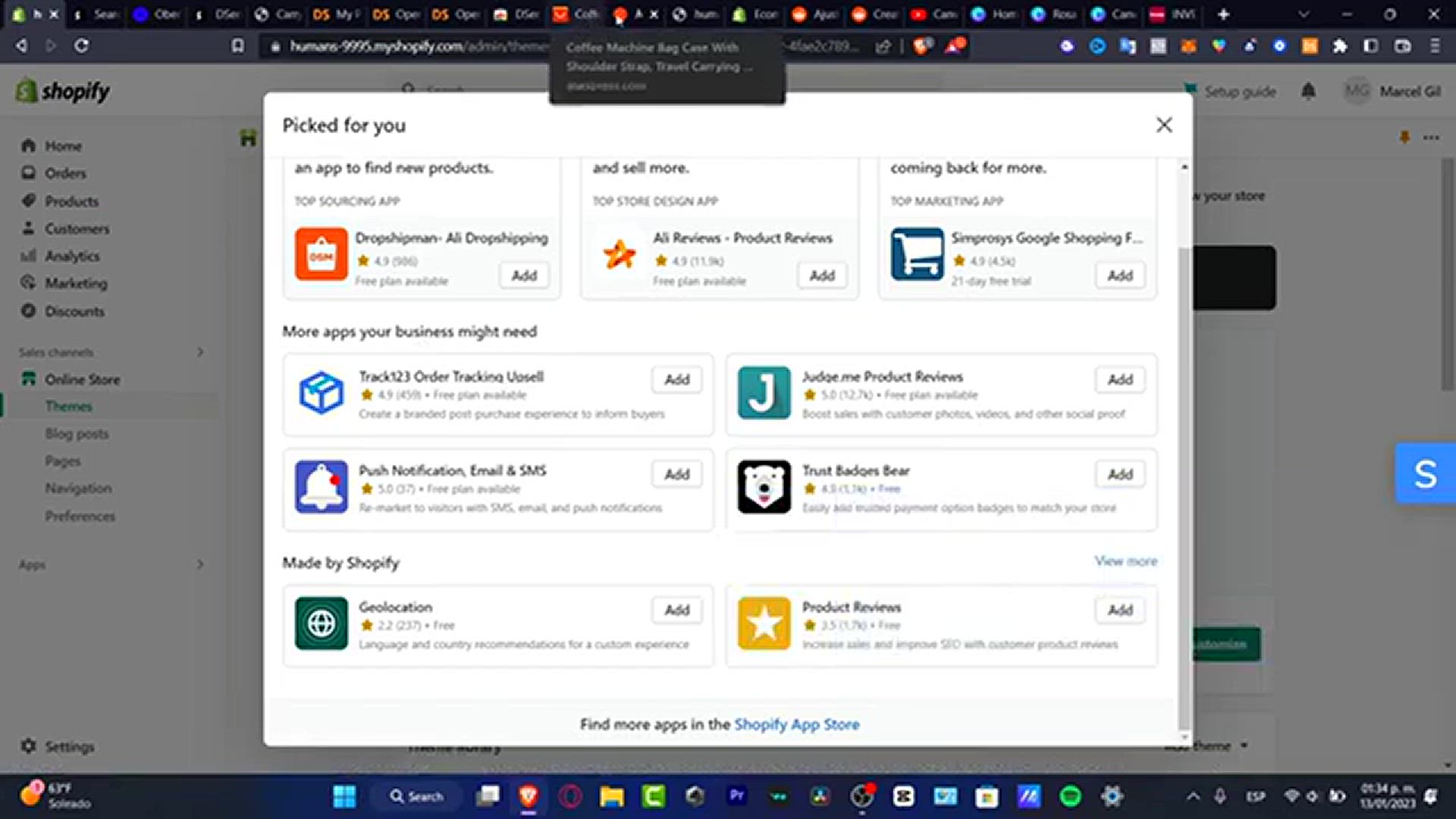Click View more for Made by Shopify
Viewport: 1456px width, 819px height.
coord(1125,561)
